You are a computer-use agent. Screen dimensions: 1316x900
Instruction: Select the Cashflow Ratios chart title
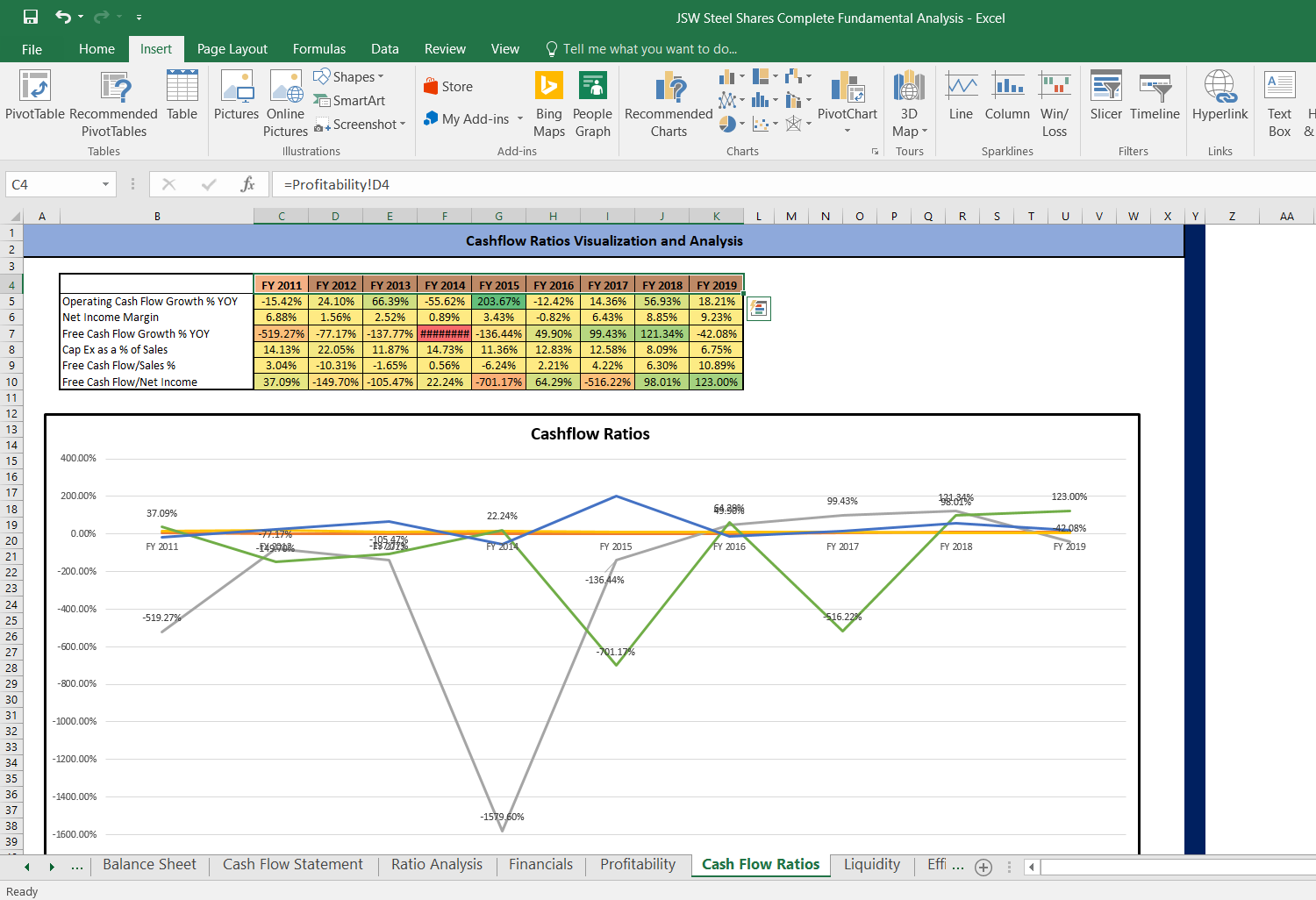tap(590, 434)
